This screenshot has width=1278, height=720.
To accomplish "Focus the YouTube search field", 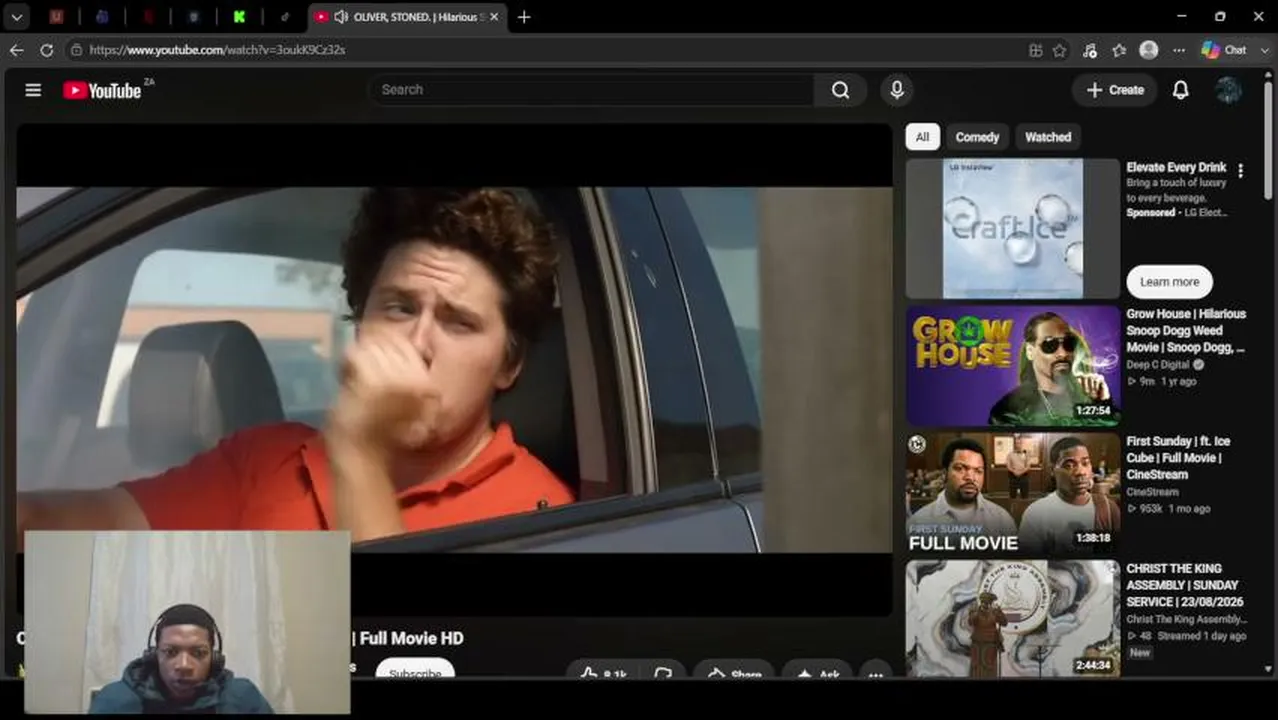I will [x=591, y=90].
